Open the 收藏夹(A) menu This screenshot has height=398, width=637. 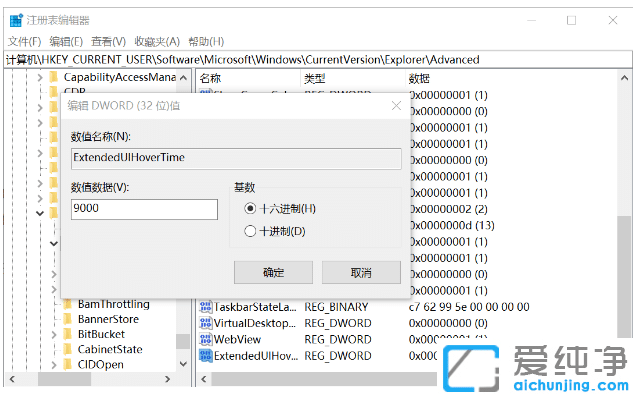pos(157,41)
